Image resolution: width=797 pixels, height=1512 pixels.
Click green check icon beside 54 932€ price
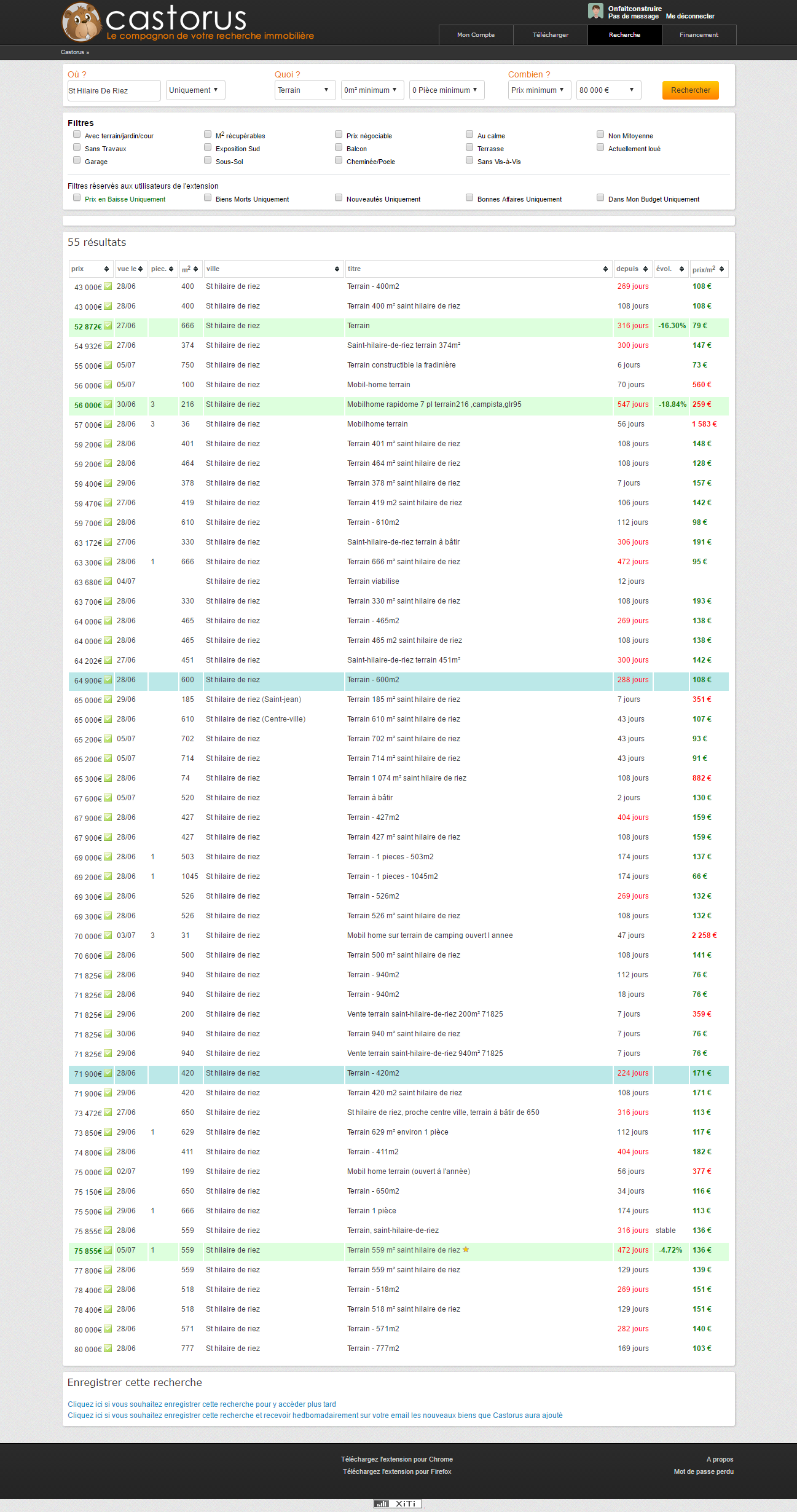point(108,345)
